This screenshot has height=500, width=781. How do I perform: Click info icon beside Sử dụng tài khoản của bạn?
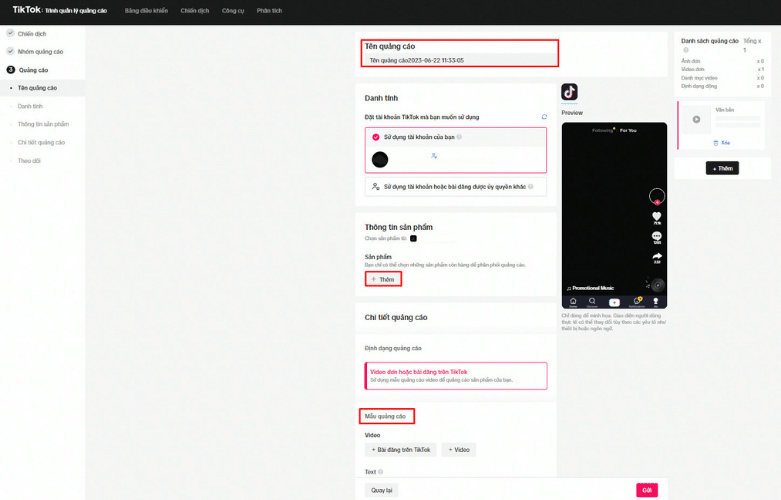pos(459,137)
